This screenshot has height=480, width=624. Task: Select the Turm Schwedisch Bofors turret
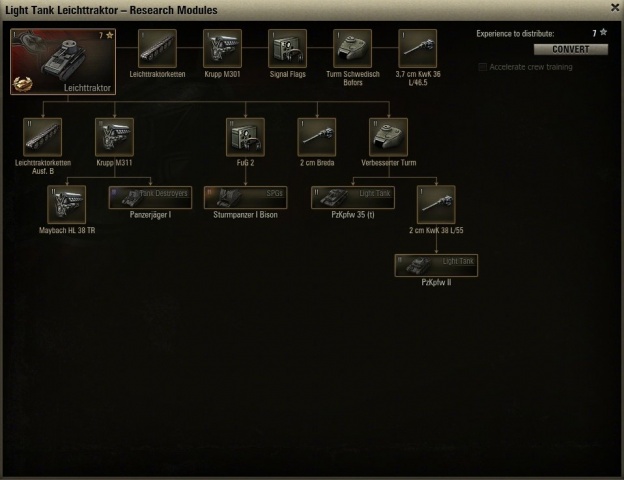tap(353, 48)
